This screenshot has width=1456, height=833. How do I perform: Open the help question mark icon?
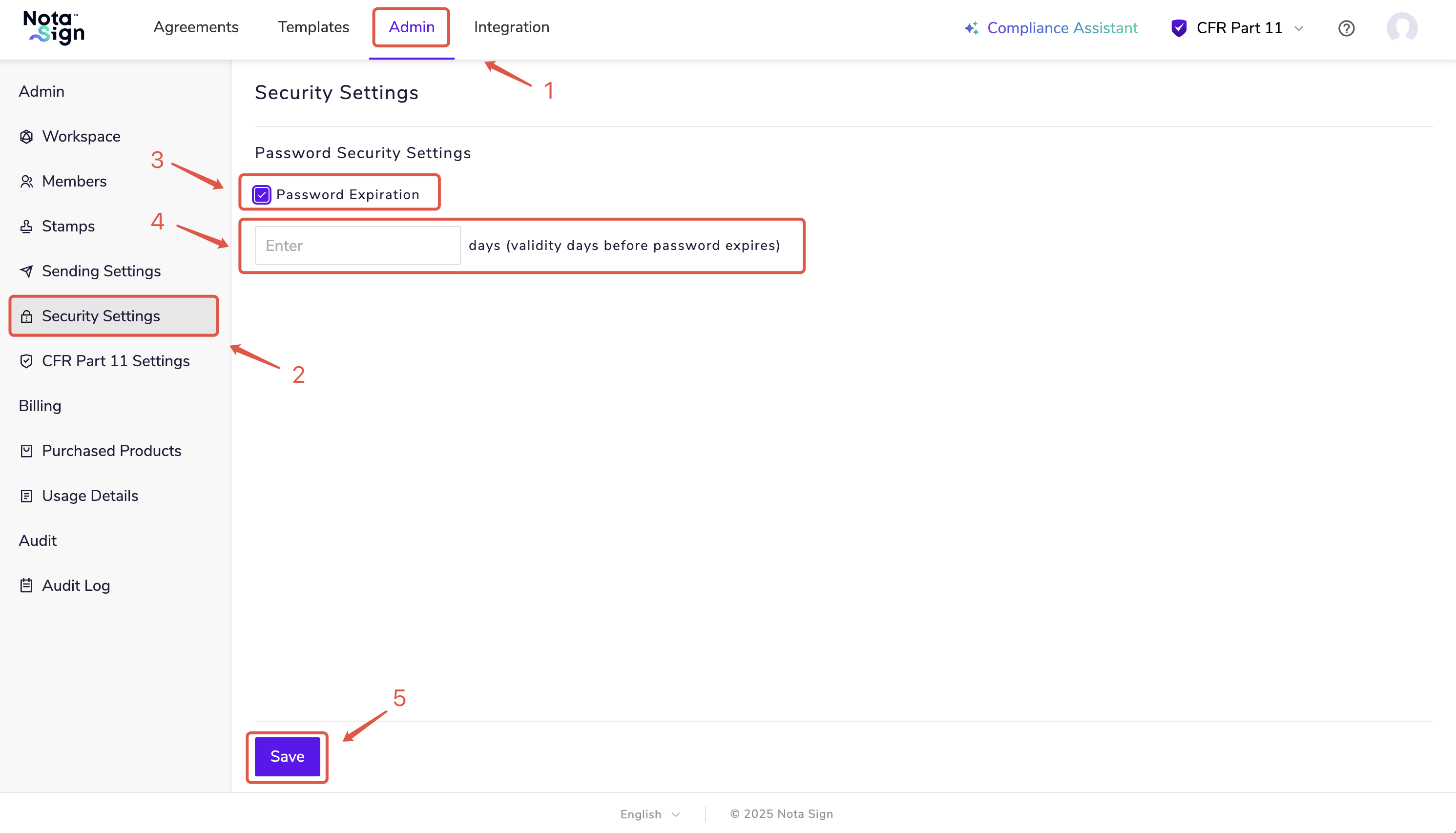[1346, 28]
